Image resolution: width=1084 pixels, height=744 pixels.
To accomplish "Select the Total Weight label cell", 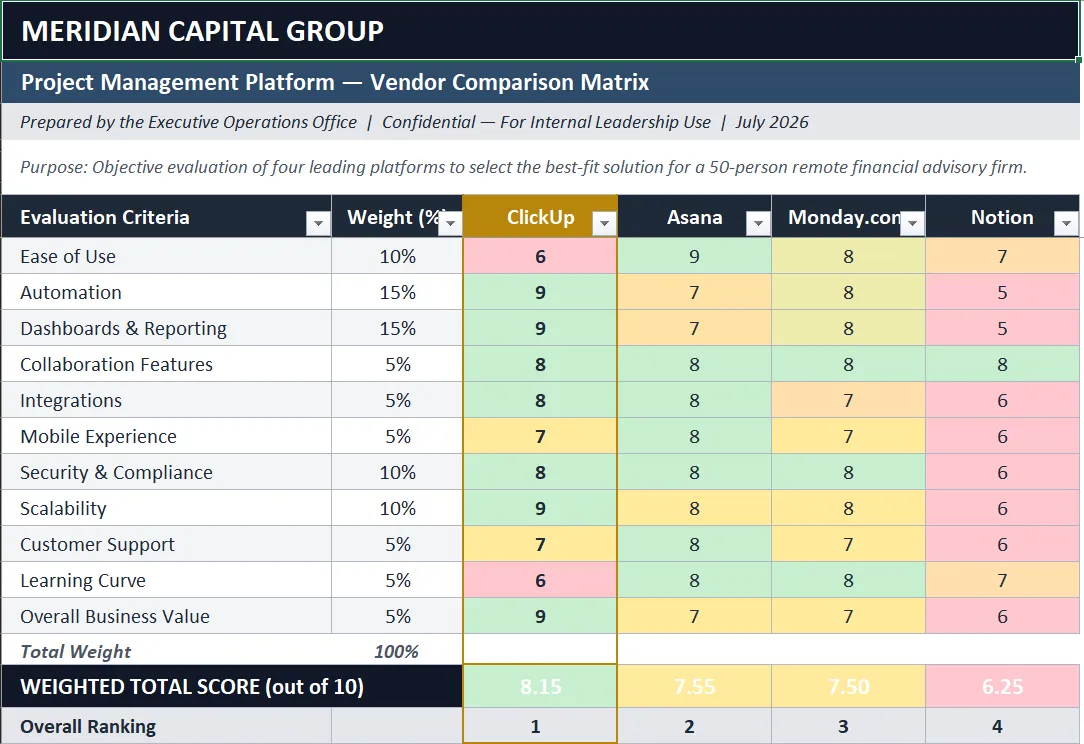I will click(167, 651).
